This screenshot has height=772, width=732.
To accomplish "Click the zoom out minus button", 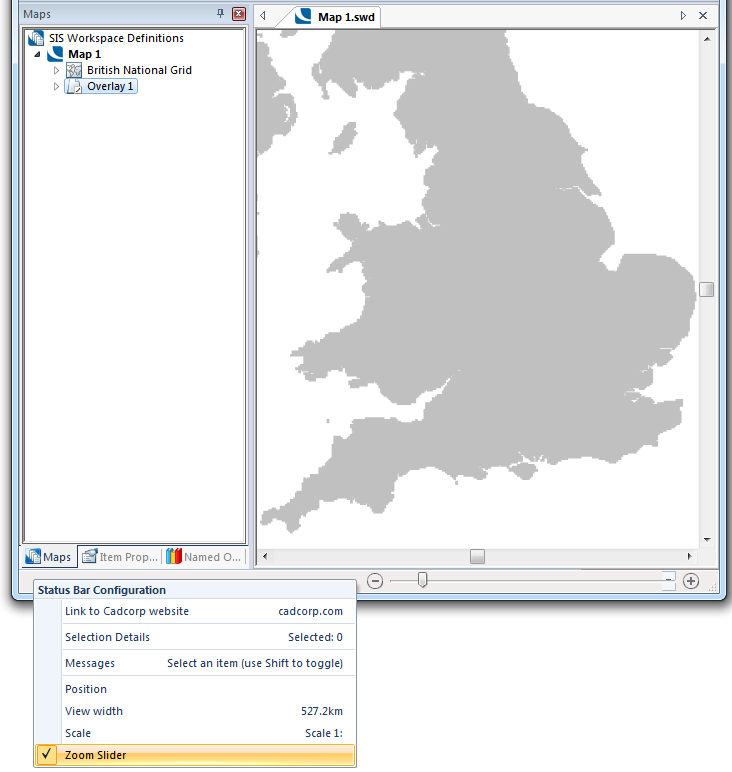I will click(375, 580).
